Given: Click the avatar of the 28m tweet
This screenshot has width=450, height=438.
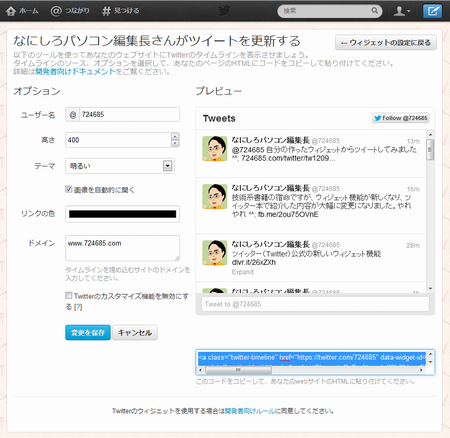Looking at the screenshot, I should 215,253.
